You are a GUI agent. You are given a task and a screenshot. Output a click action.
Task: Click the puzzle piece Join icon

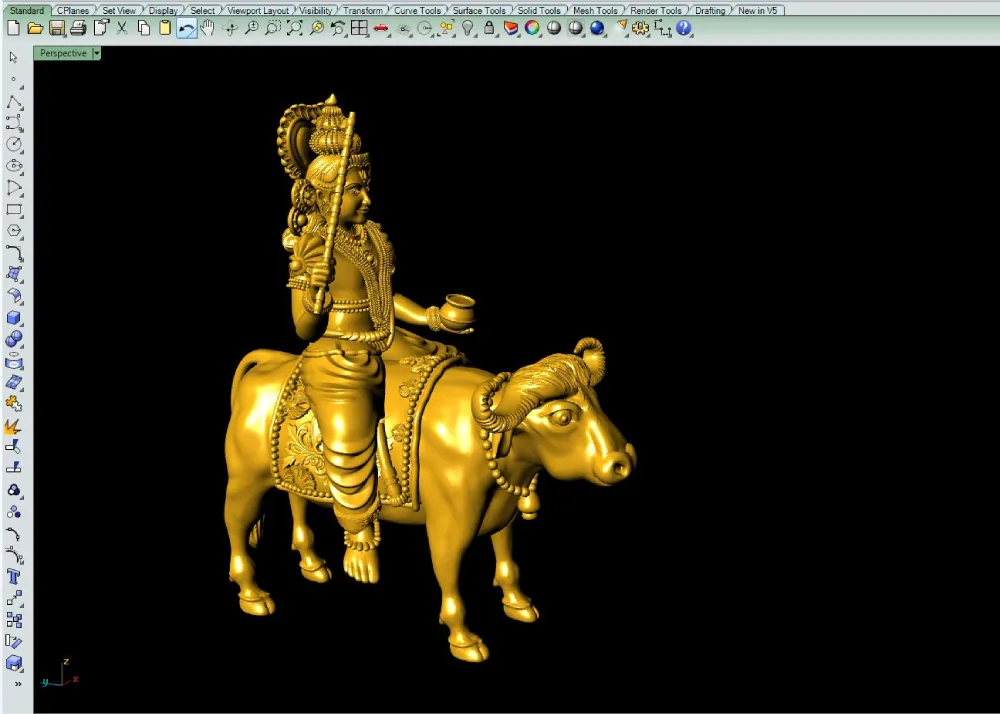(x=14, y=404)
